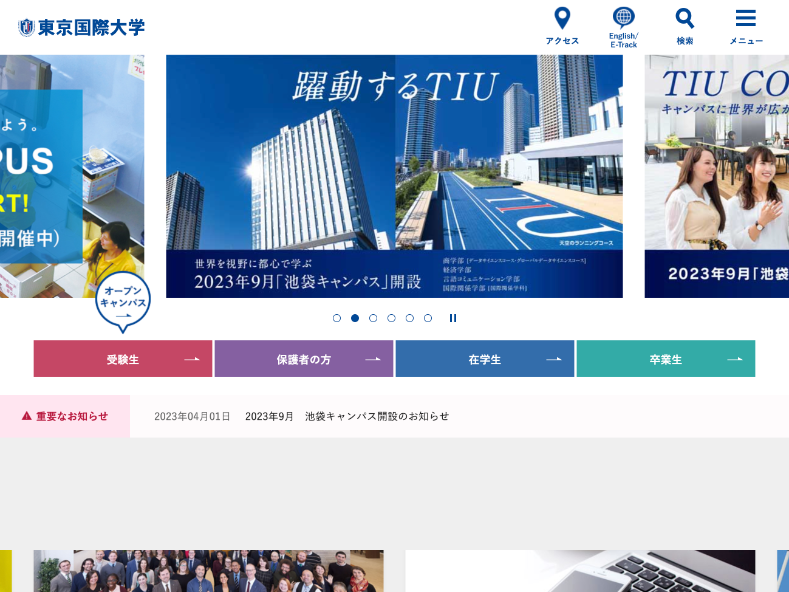Select the fourth carousel dot
789x592 pixels.
(x=391, y=318)
